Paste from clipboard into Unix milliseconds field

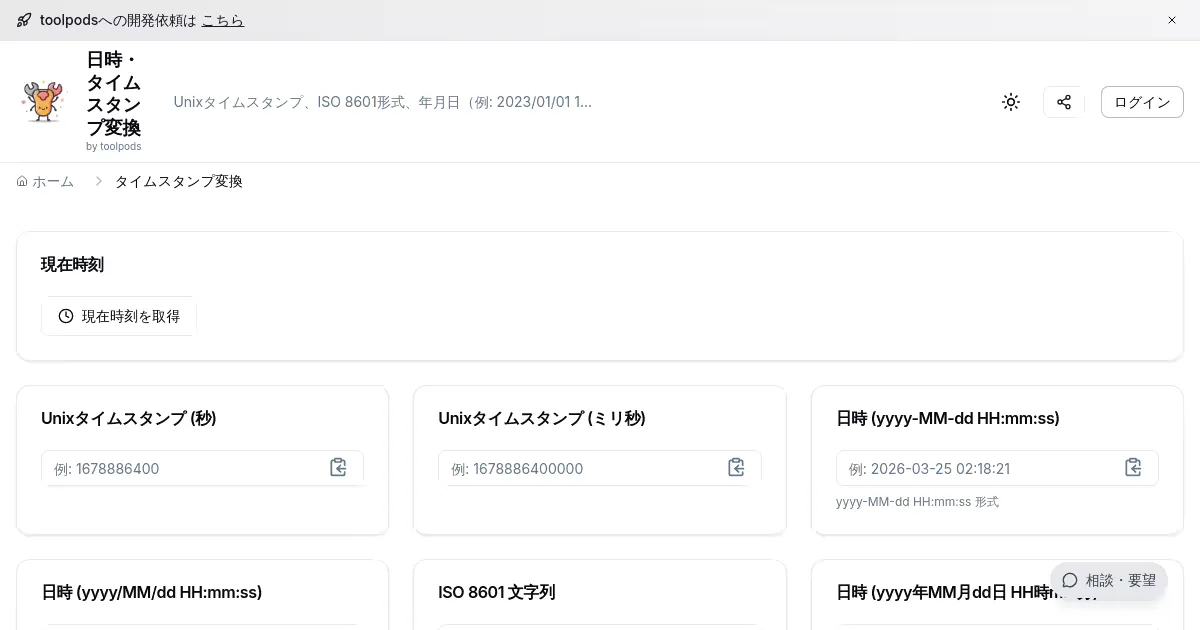(x=736, y=467)
